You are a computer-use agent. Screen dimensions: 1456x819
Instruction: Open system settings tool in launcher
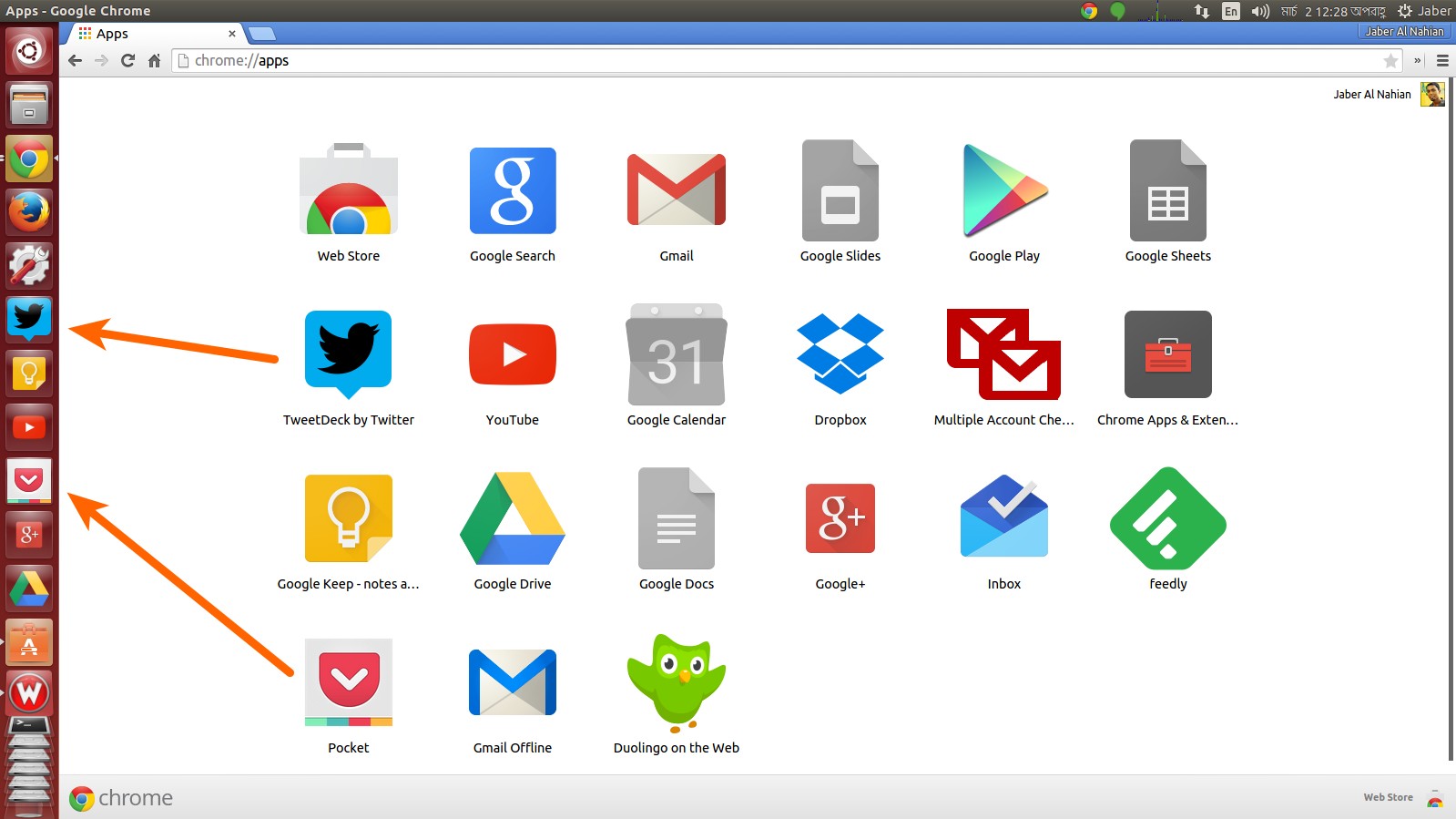29,265
